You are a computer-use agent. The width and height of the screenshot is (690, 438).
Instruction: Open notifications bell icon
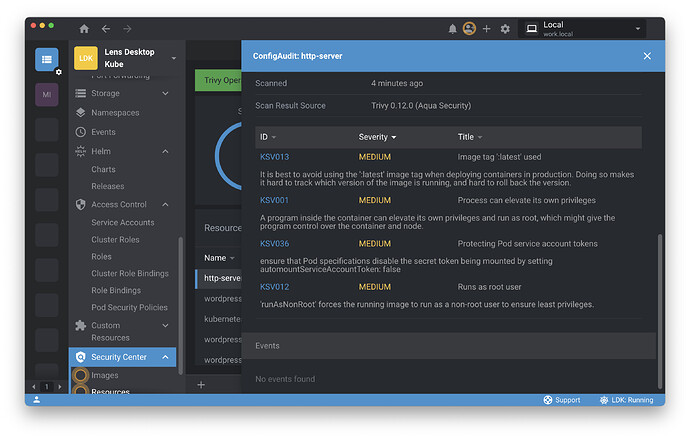coord(453,29)
